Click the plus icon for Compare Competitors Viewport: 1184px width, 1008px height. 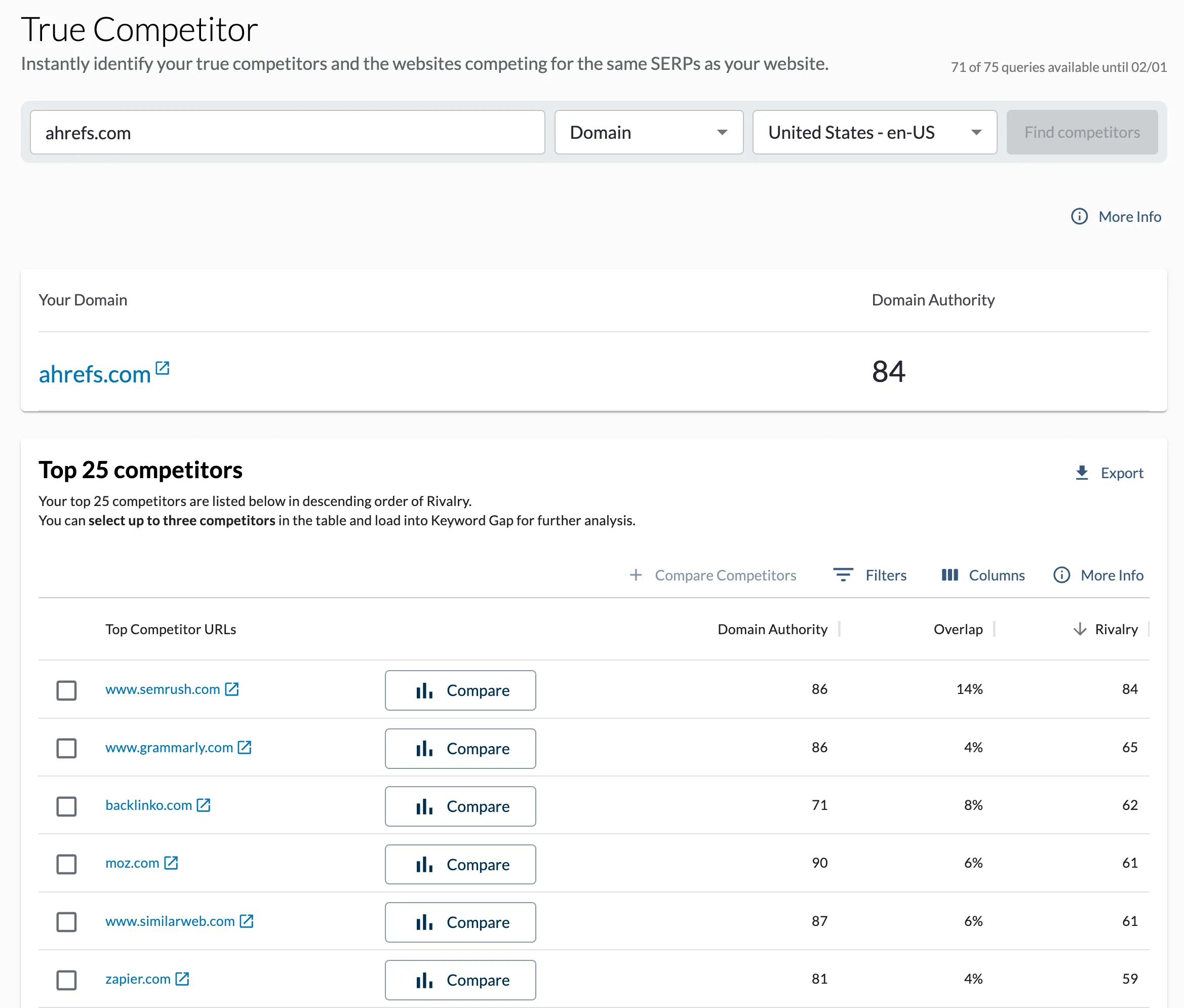(636, 575)
